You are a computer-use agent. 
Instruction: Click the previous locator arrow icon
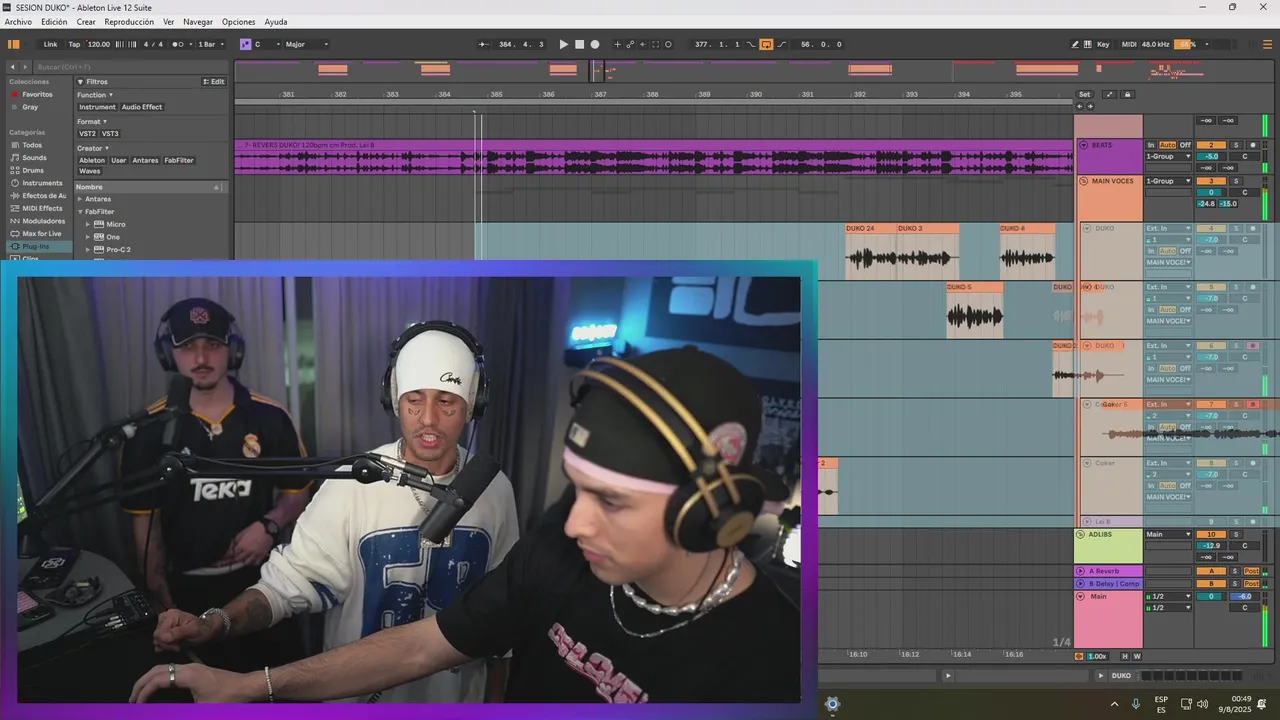(1080, 106)
